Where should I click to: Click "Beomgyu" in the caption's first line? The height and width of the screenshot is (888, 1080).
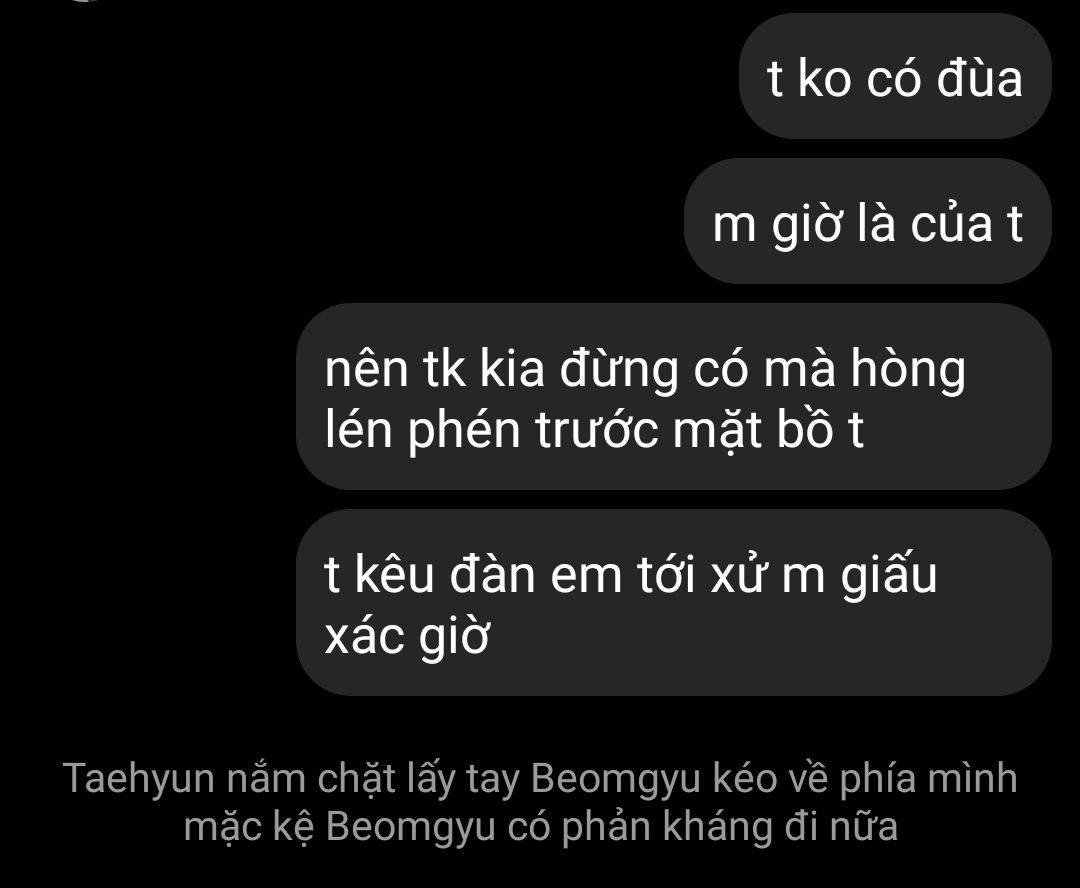(616, 778)
